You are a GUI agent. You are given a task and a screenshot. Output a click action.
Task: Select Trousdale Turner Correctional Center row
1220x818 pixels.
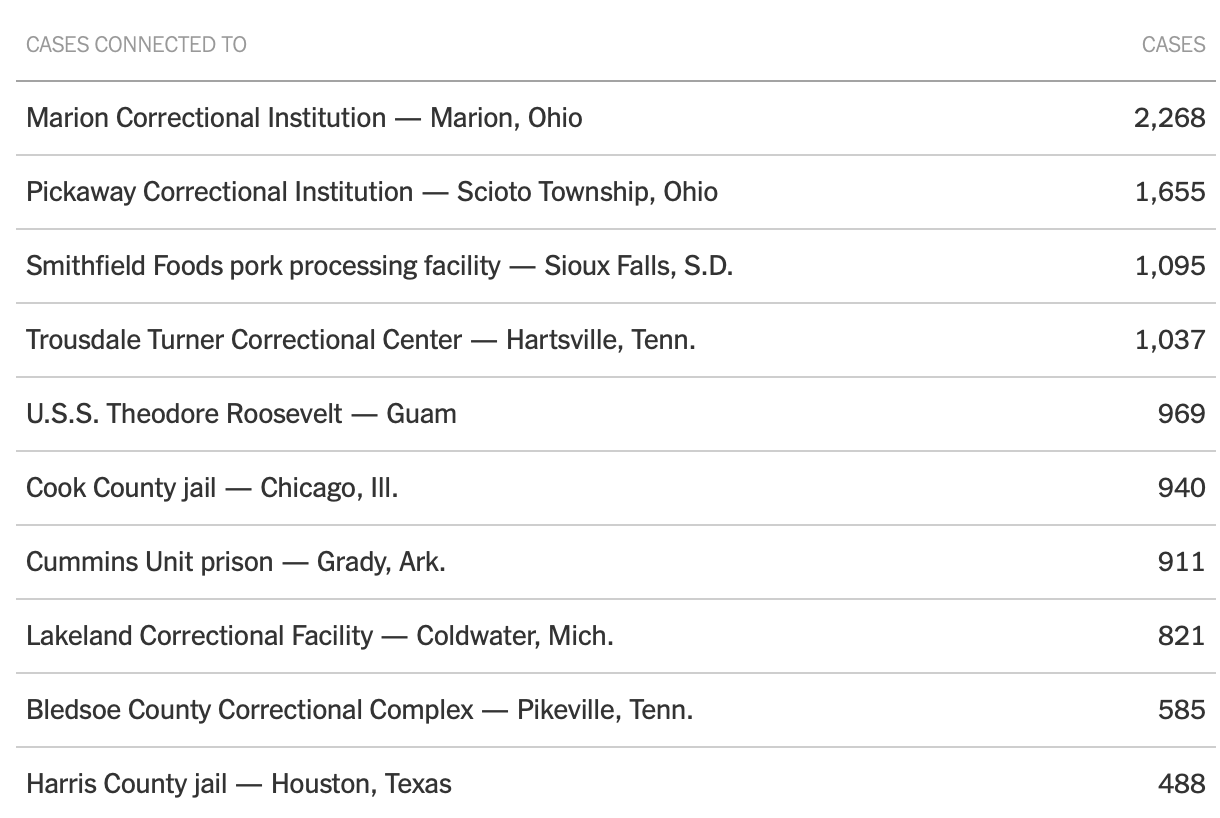click(x=361, y=340)
